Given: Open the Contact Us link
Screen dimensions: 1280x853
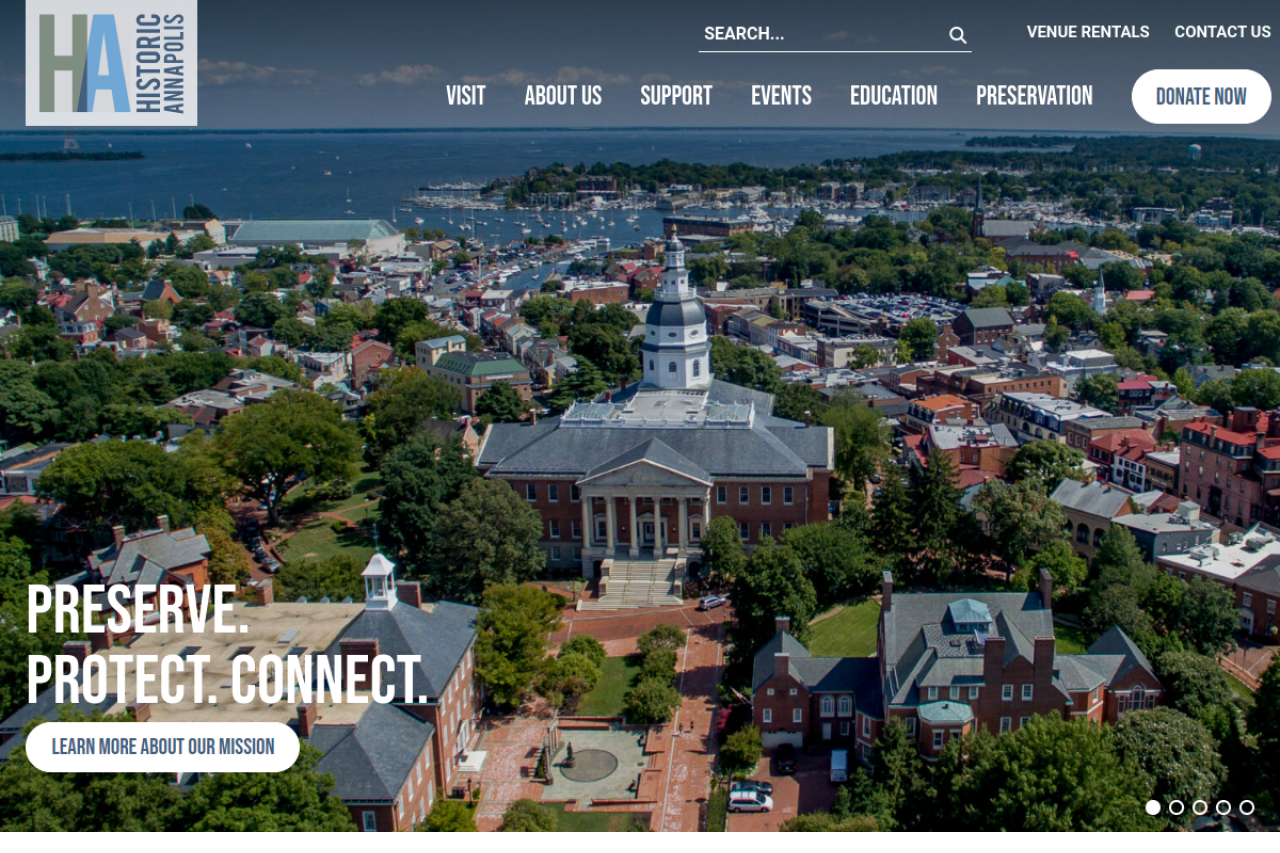Looking at the screenshot, I should [1222, 32].
